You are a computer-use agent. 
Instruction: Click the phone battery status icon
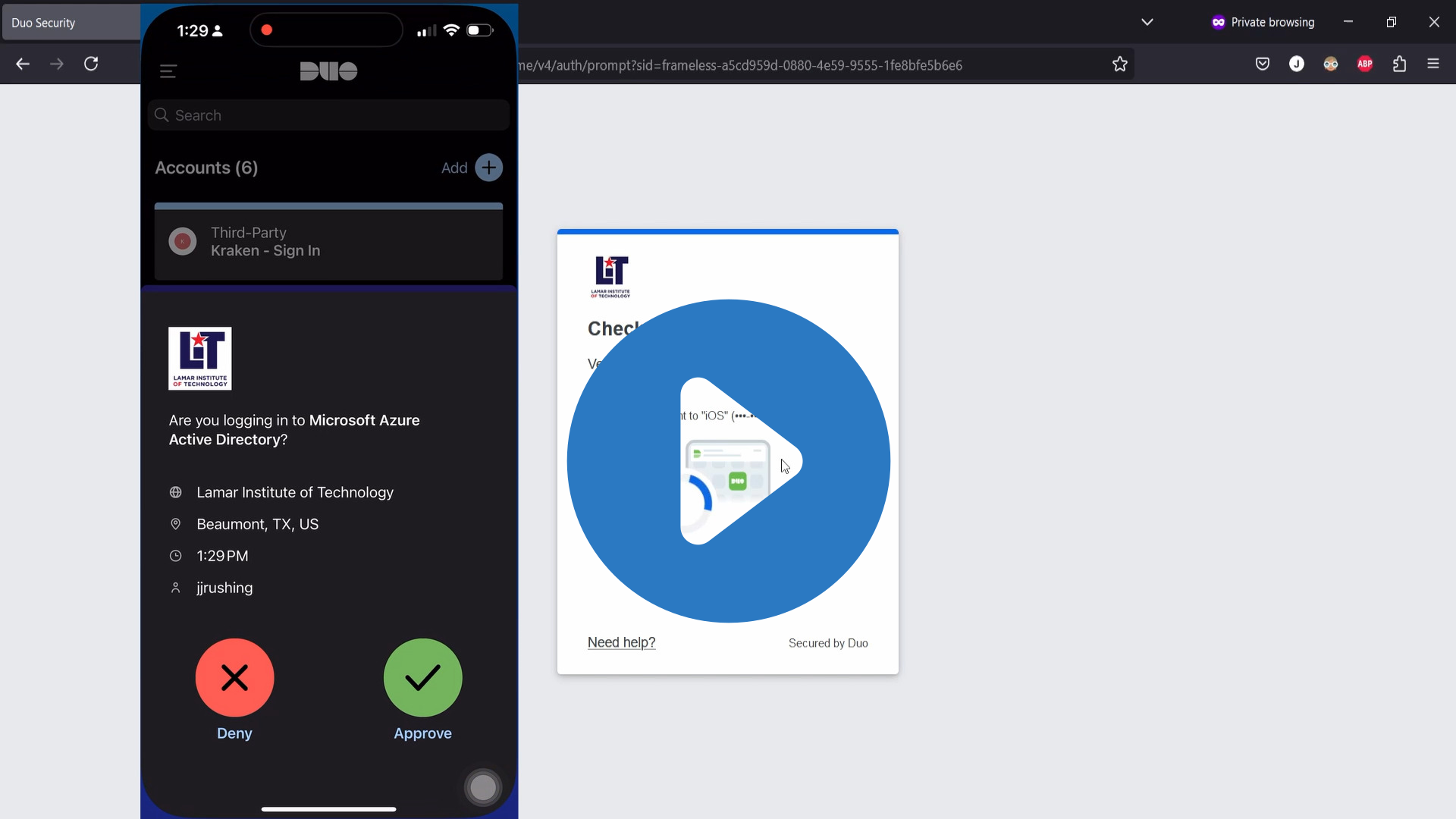point(480,30)
